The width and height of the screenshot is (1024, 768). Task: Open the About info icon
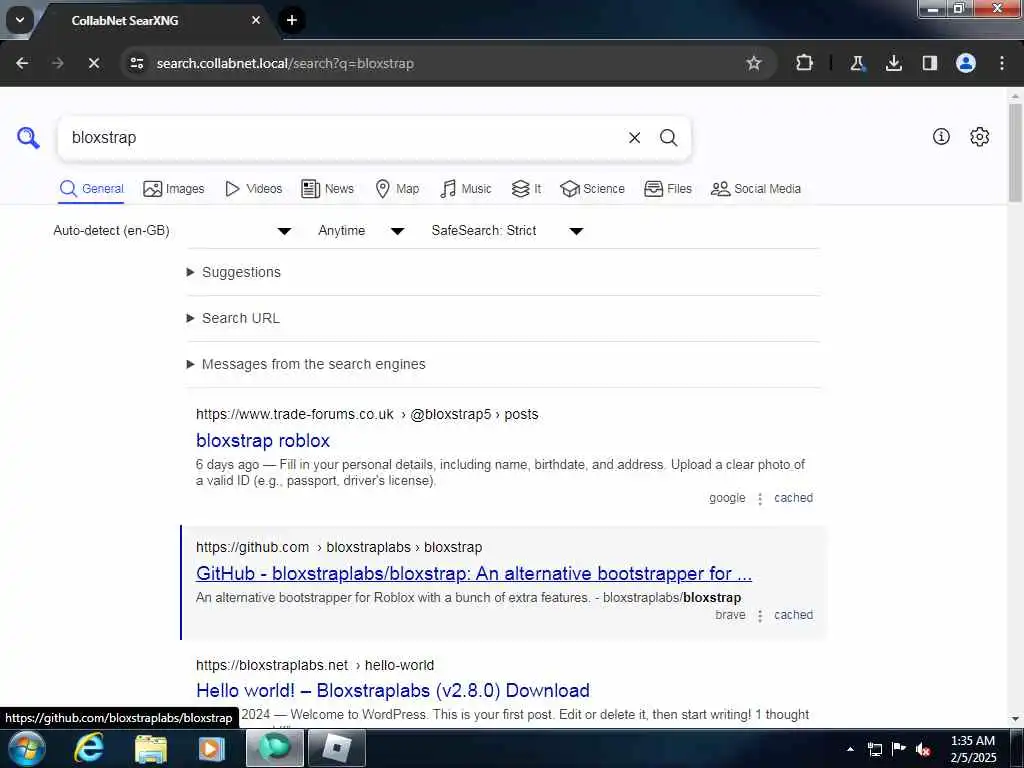[941, 136]
